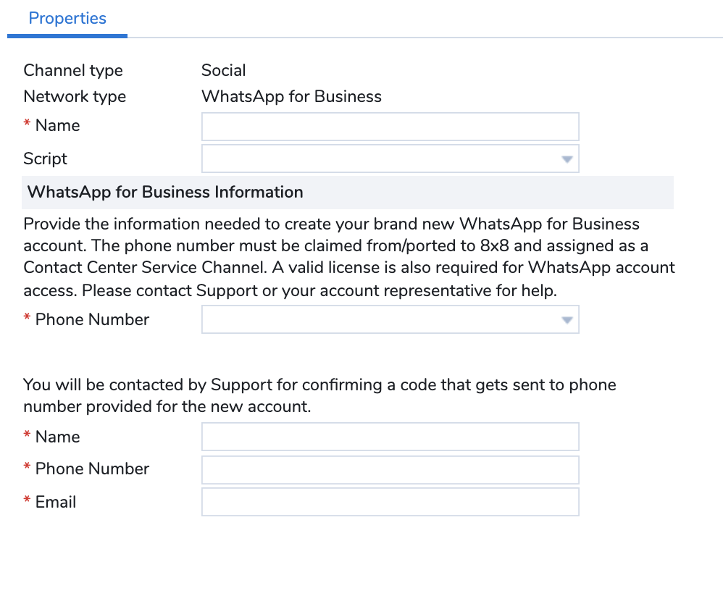Click inside the Script combo box
Screen dimensions: 724x592
pyautogui.click(x=390, y=159)
